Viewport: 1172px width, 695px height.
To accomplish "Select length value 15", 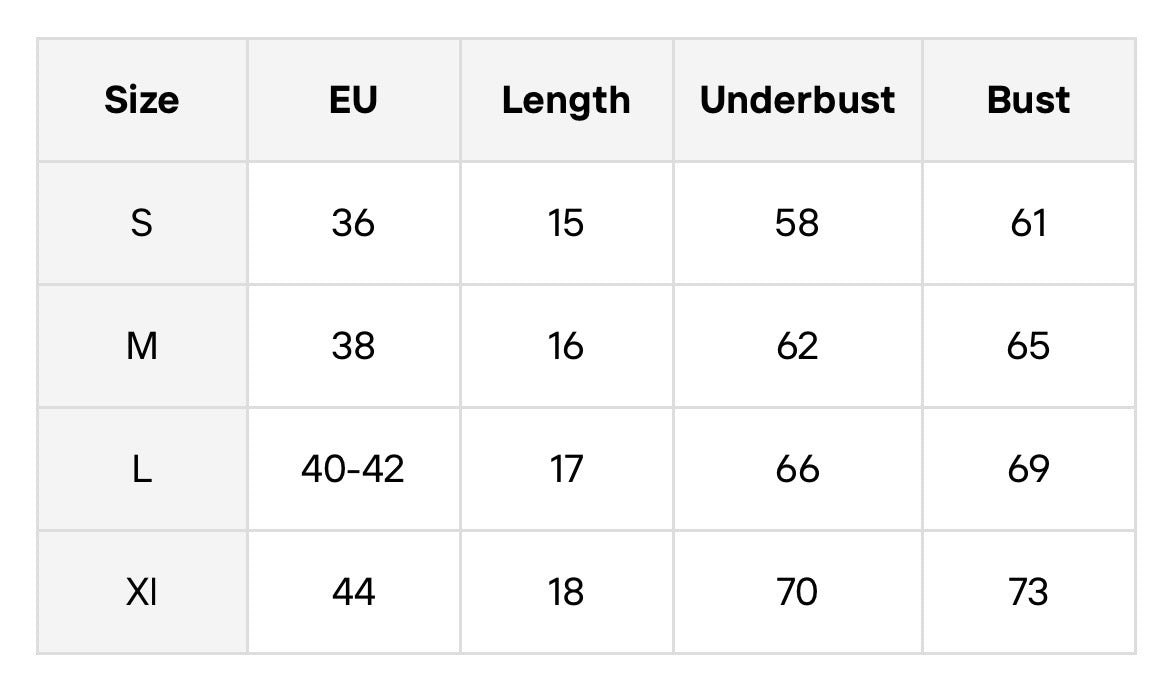I will (x=567, y=223).
